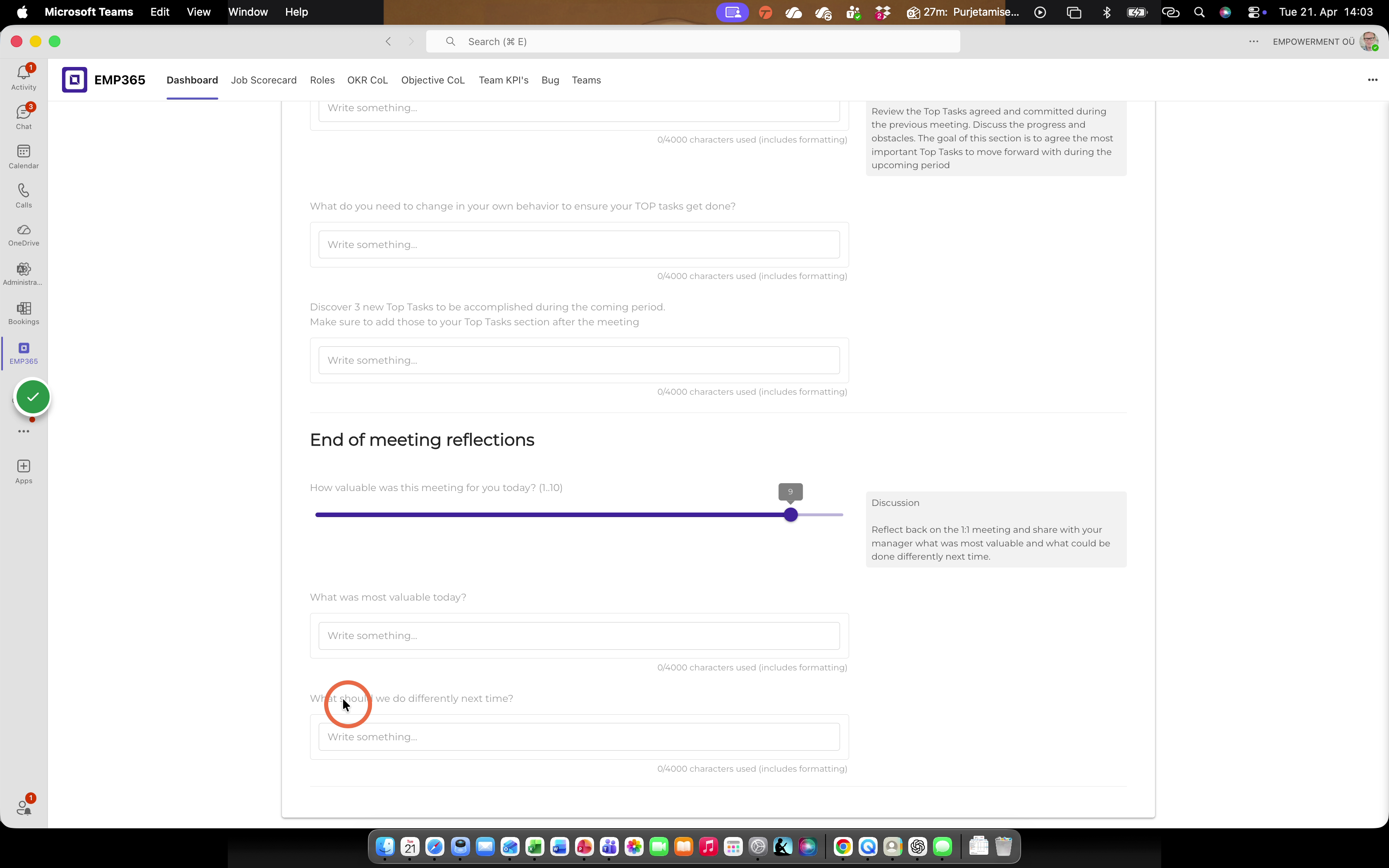Open OneDrive in the Teams sidebar
The height and width of the screenshot is (868, 1389).
pos(24,235)
